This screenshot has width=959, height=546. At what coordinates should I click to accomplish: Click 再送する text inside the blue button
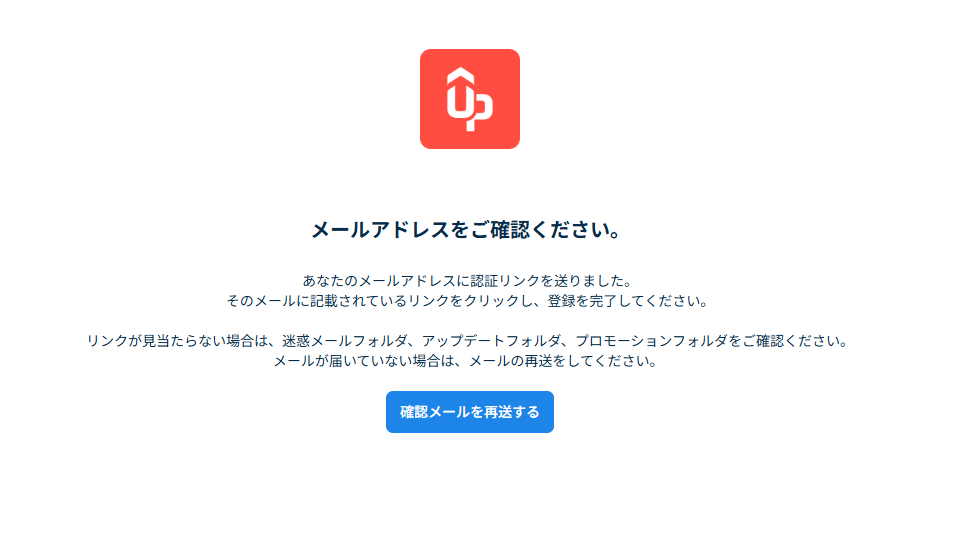pos(512,412)
